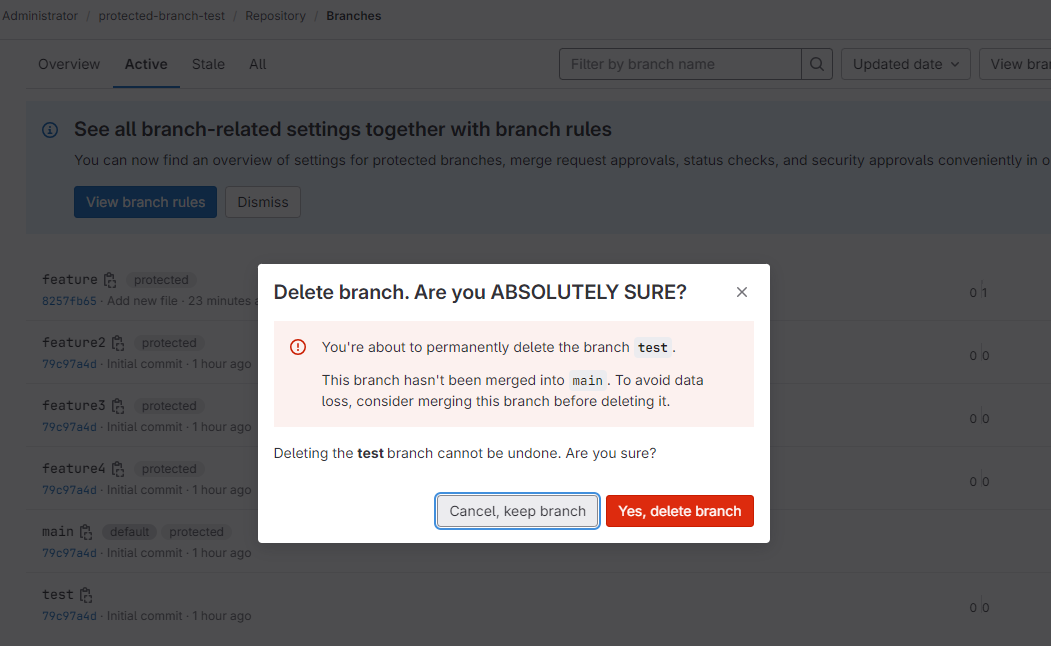Copy the main branch name
Viewport: 1051px width, 646px height.
coord(86,532)
